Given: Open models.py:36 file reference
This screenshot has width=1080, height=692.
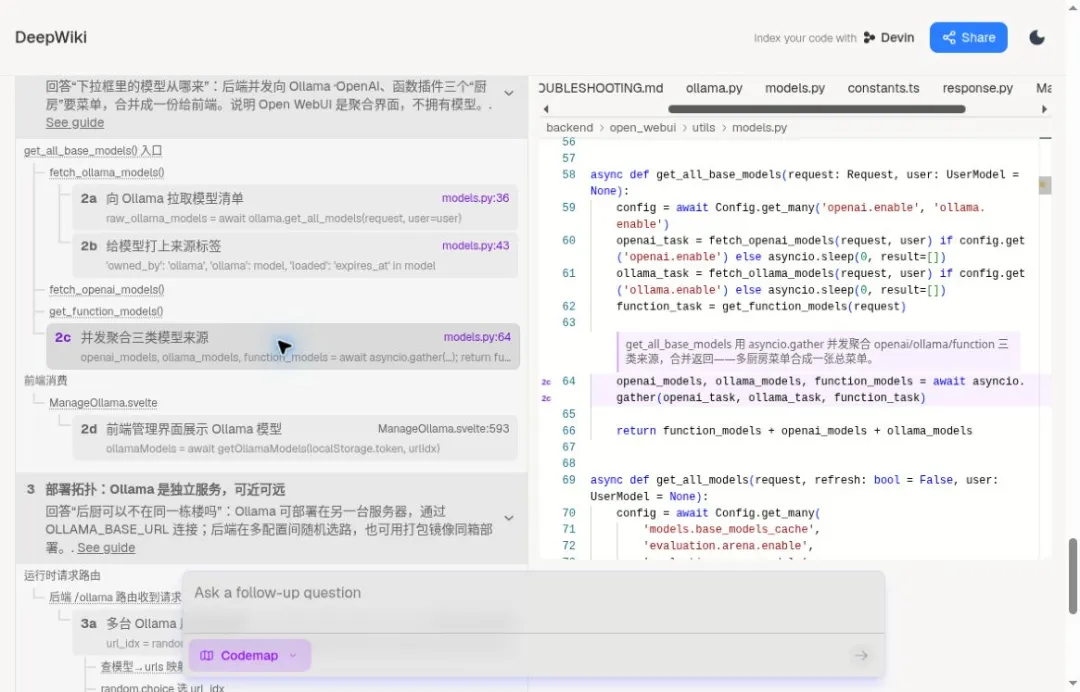Looking at the screenshot, I should pyautogui.click(x=475, y=198).
